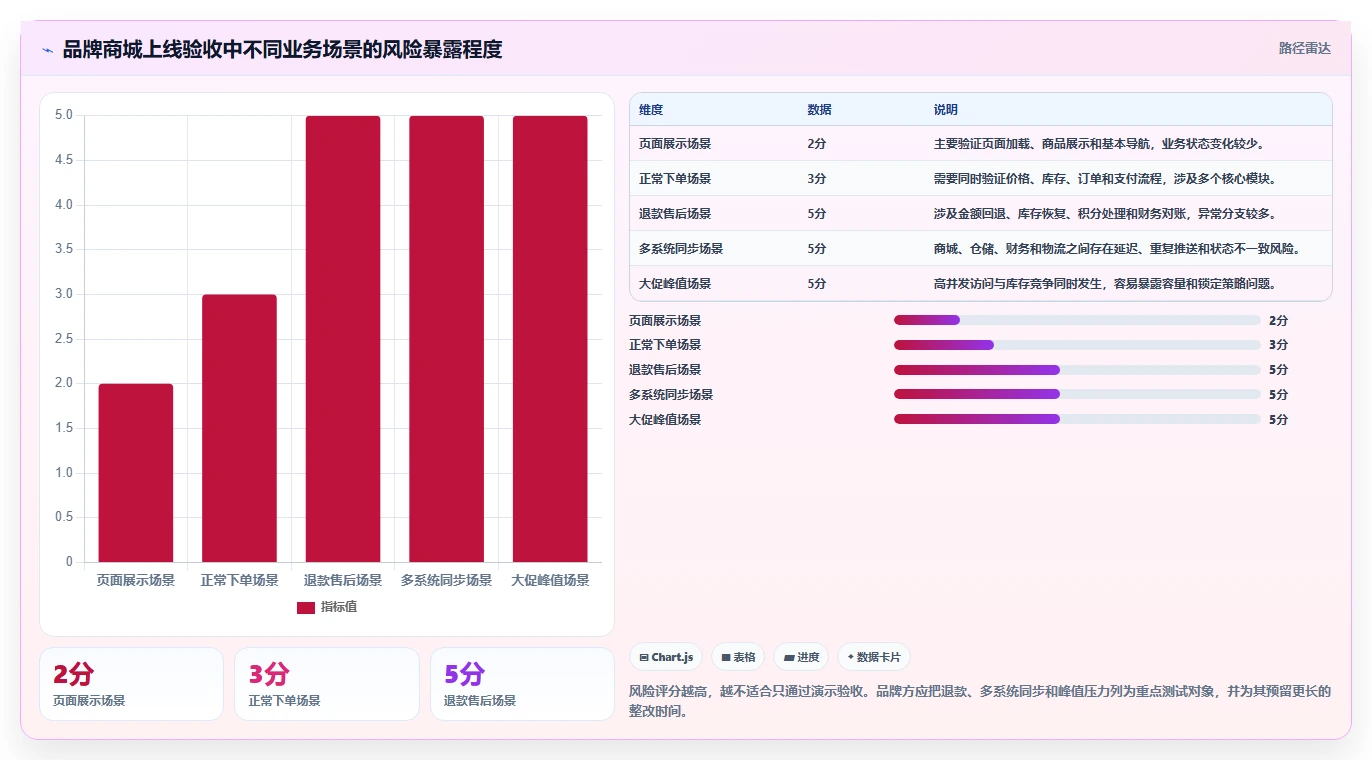Toggle the 指标值 legend swatch
The image size is (1372, 760).
click(306, 608)
